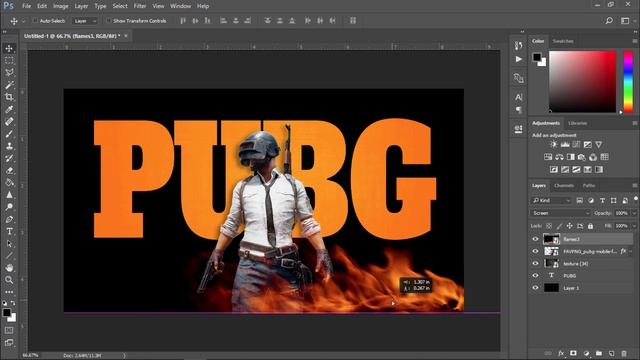The width and height of the screenshot is (640, 360).
Task: Open the History panel icon
Action: tap(518, 45)
